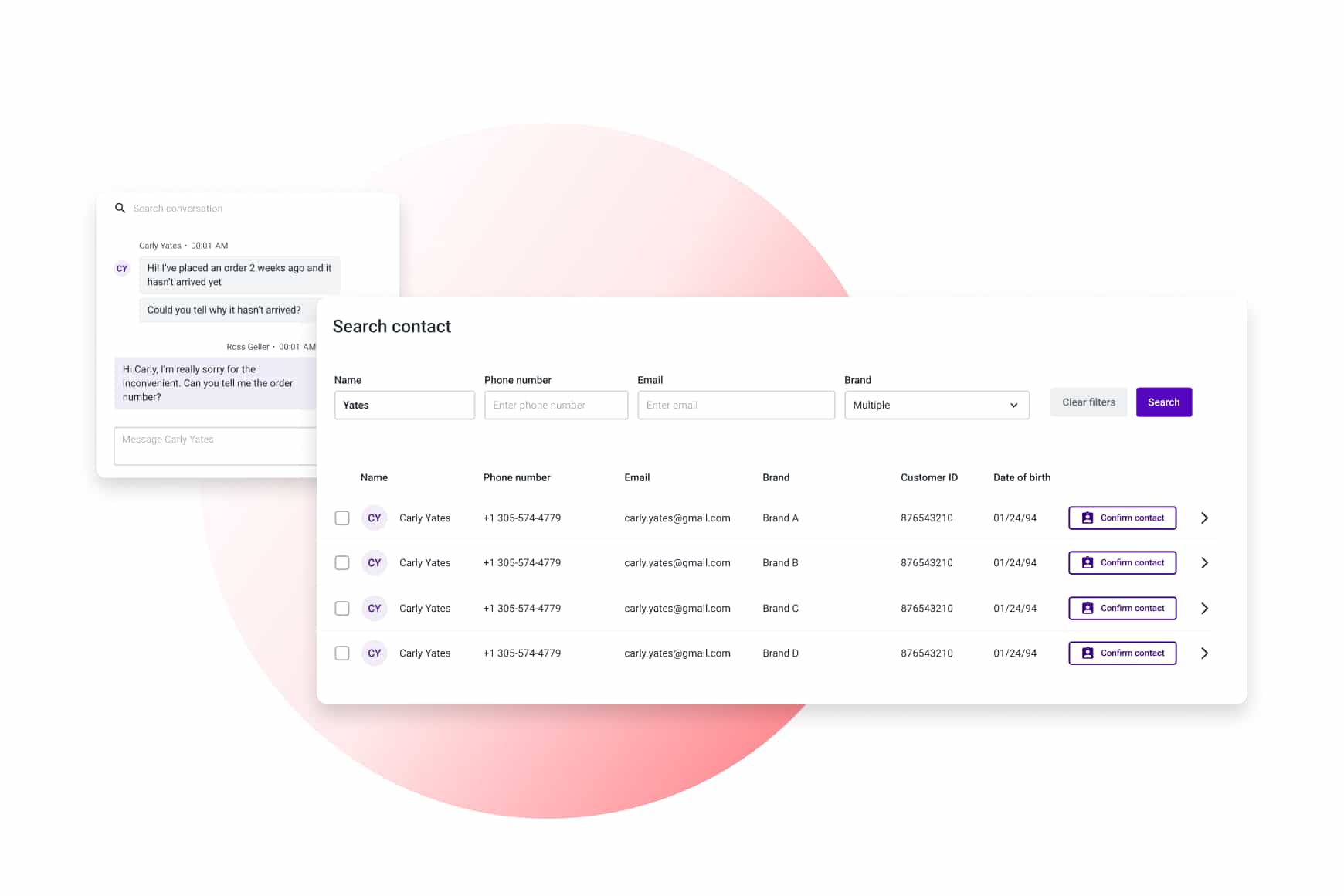Viewport: 1344px width, 896px height.
Task: Click the contact card icon on Brand A's Confirm contact
Action: (x=1087, y=518)
